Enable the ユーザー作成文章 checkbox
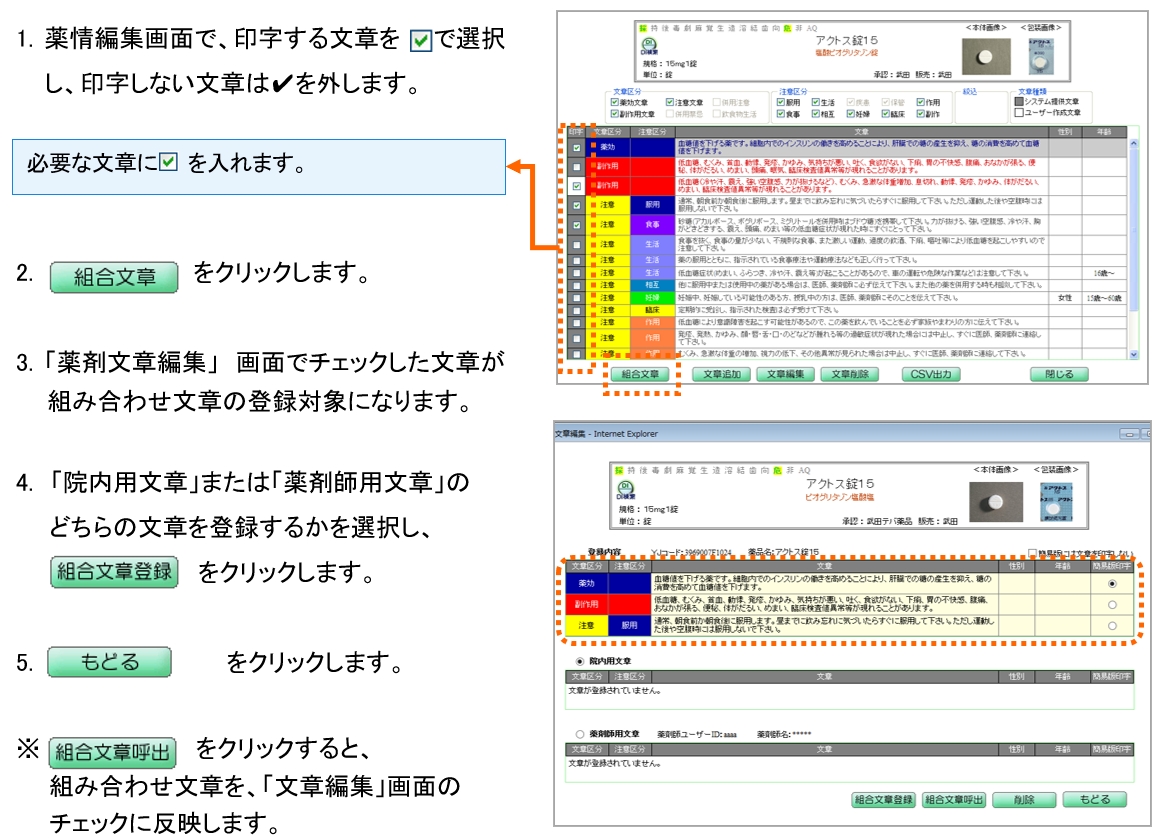This screenshot has width=1163, height=838. [x=1021, y=113]
